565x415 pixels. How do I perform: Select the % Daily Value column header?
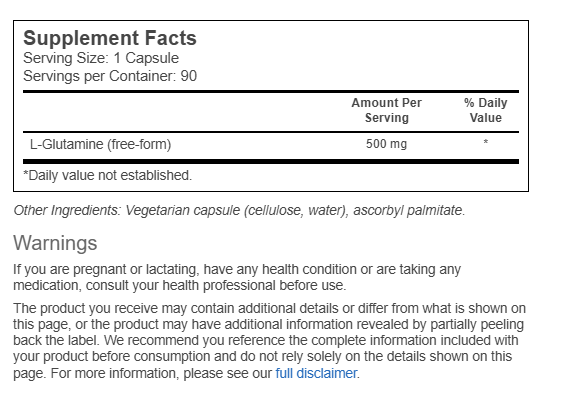tap(485, 110)
